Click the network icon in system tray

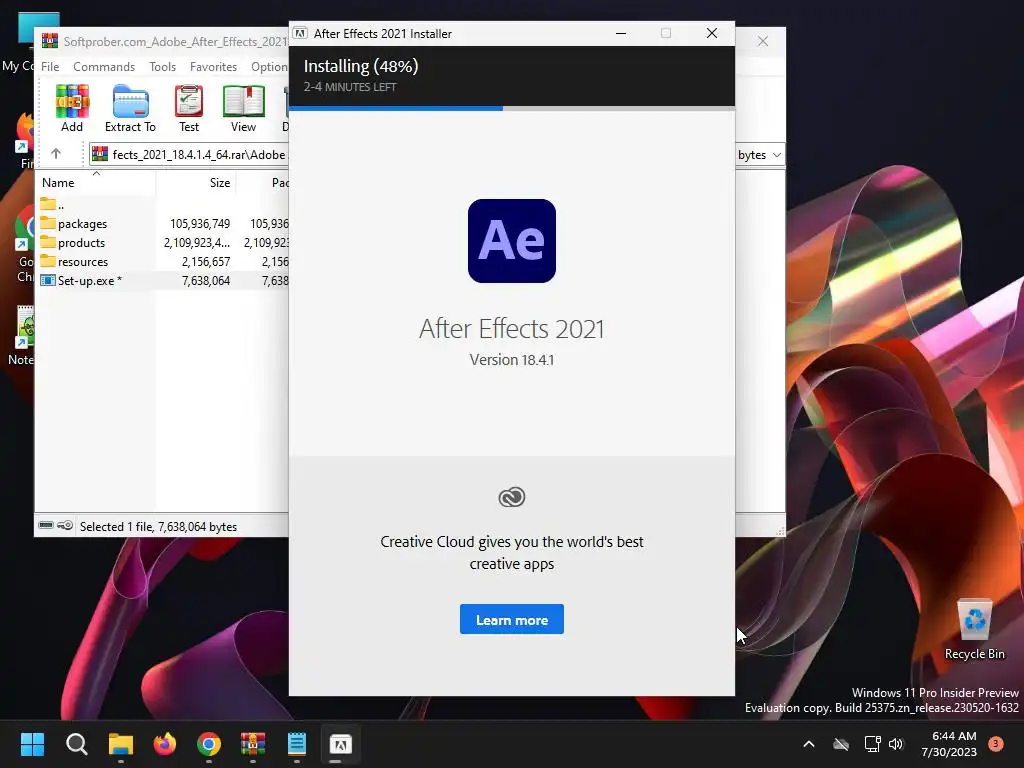coord(872,744)
